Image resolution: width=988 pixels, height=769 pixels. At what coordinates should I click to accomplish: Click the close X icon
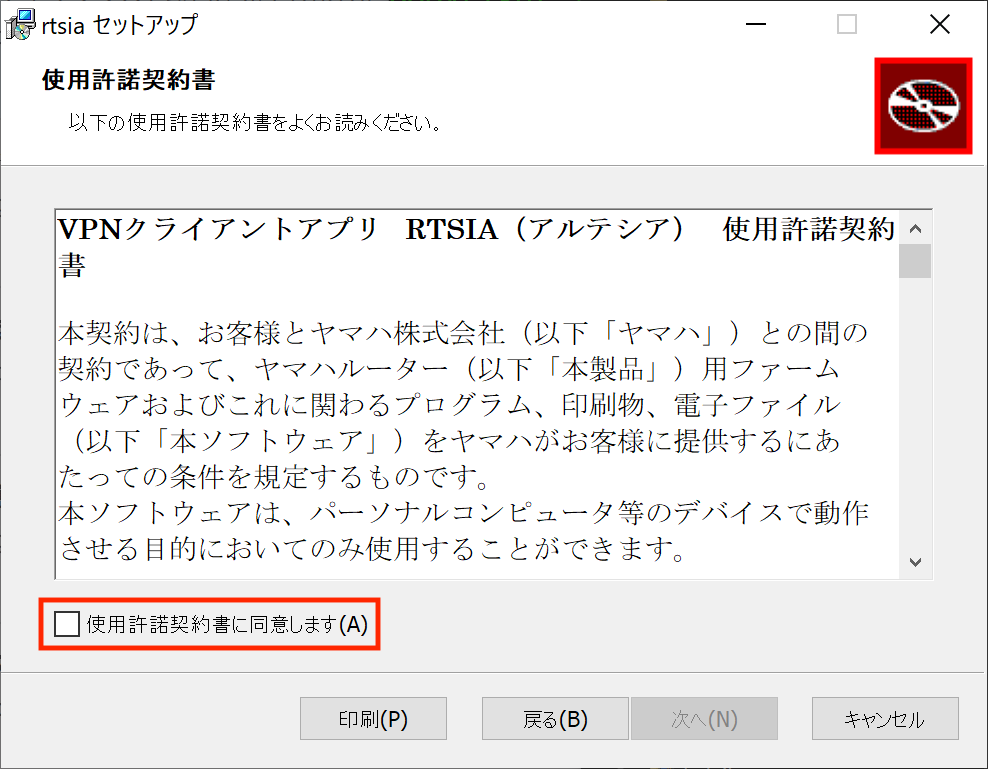(939, 23)
